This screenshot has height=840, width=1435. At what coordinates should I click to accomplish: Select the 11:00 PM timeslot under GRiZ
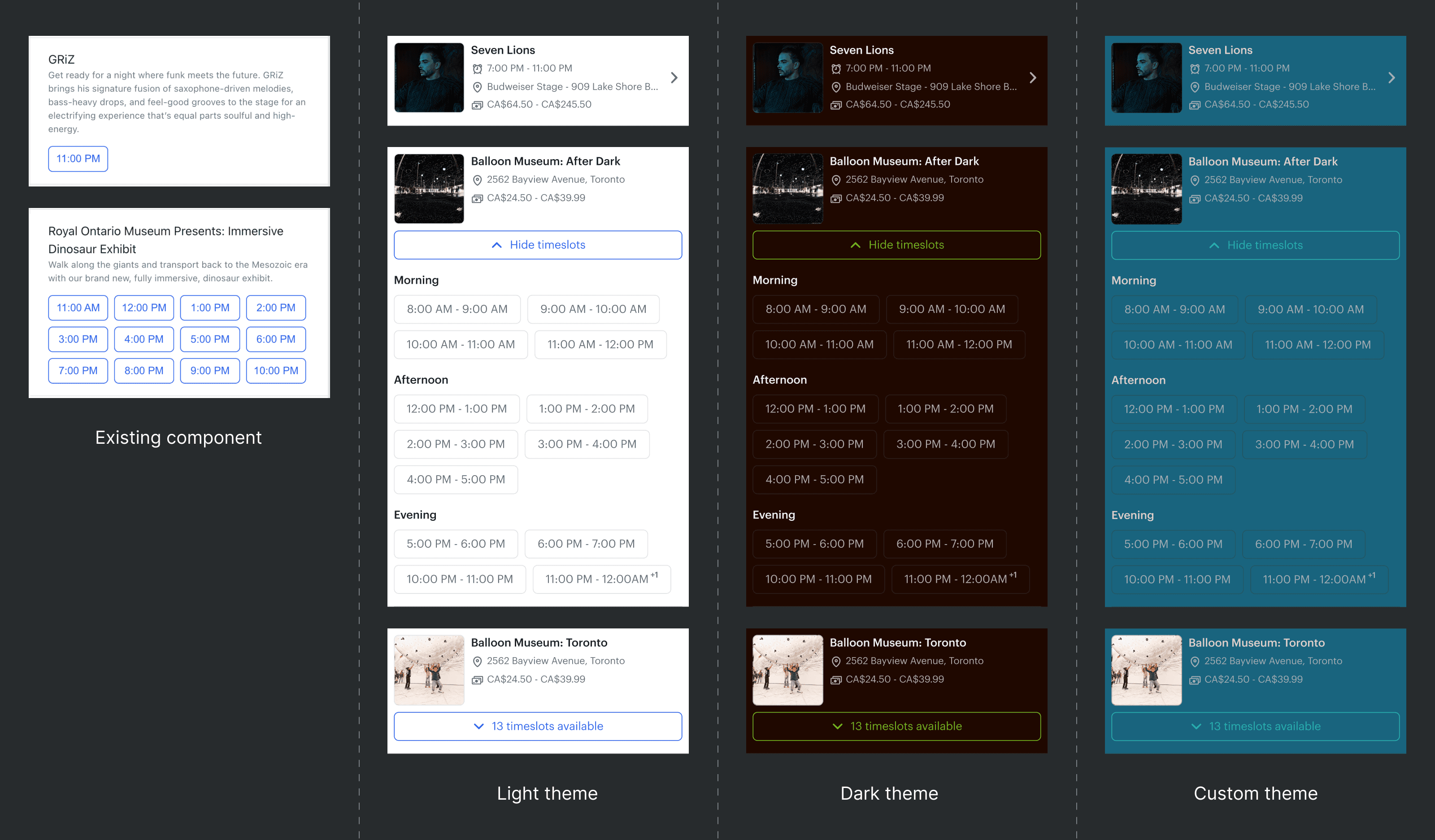coord(78,159)
